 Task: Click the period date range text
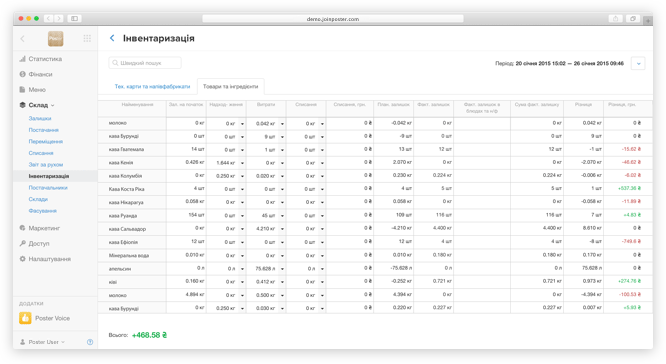click(569, 63)
